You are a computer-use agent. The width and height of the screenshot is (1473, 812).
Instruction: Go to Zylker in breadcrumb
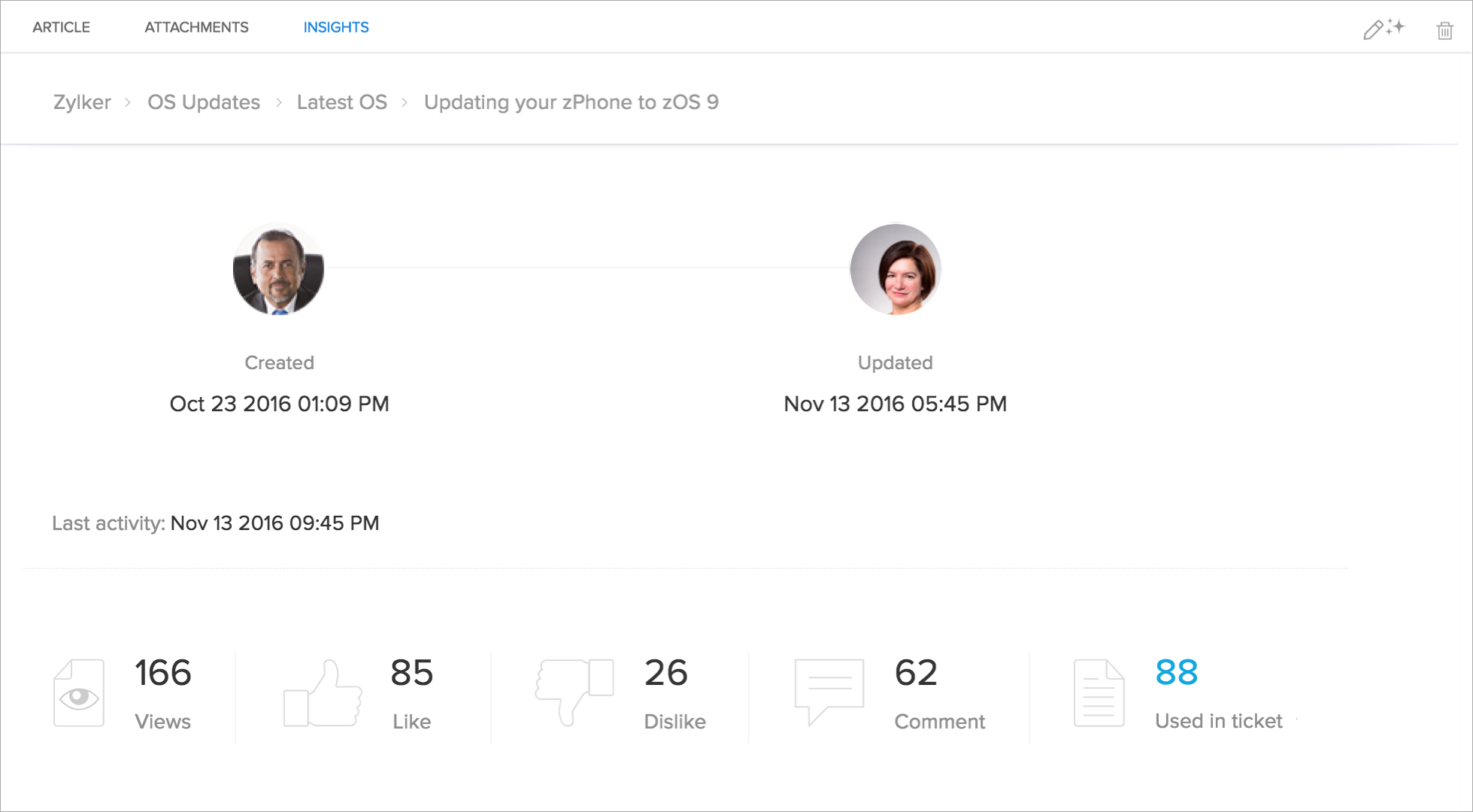[82, 102]
